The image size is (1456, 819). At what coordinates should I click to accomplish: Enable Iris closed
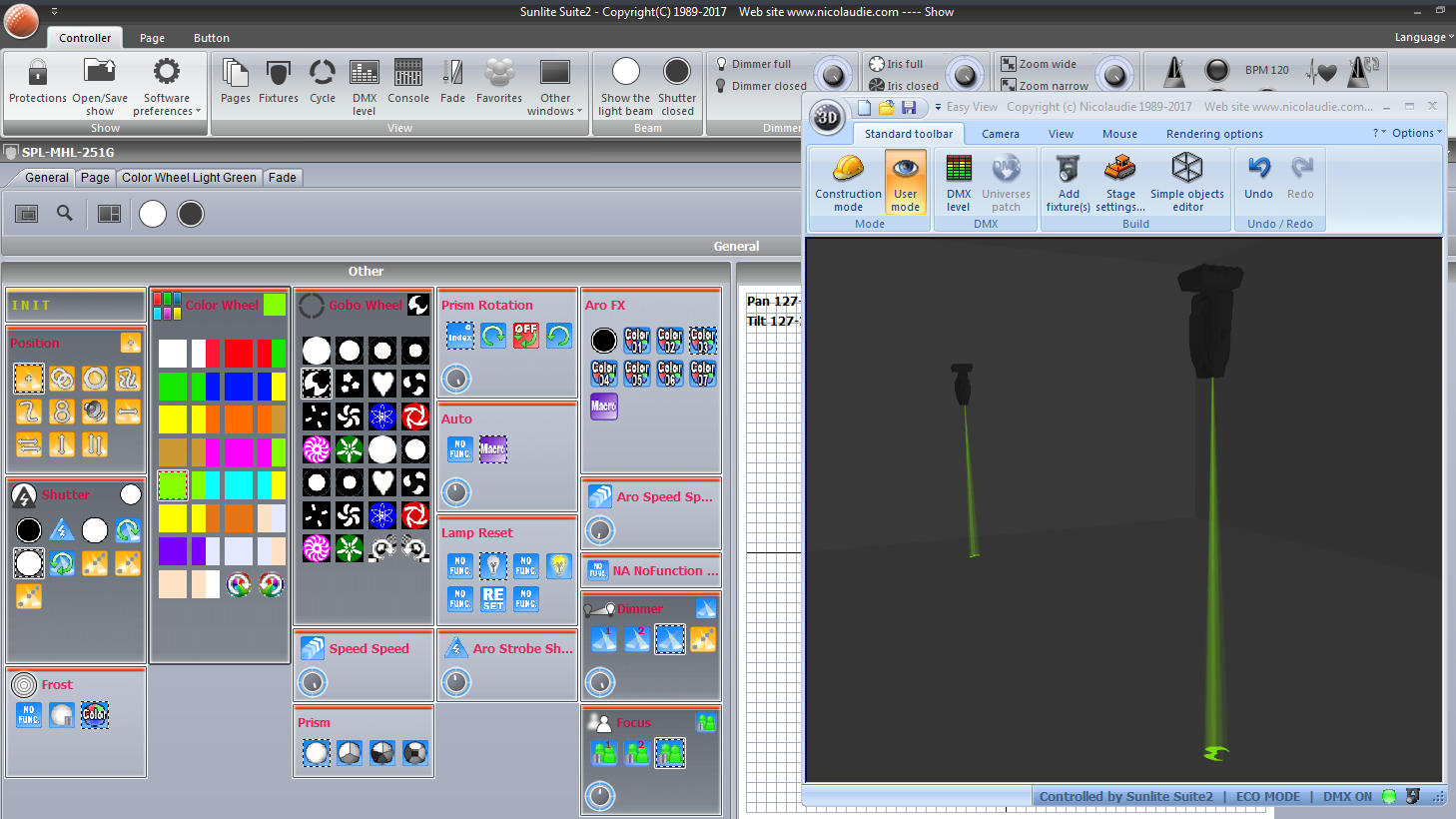point(904,86)
